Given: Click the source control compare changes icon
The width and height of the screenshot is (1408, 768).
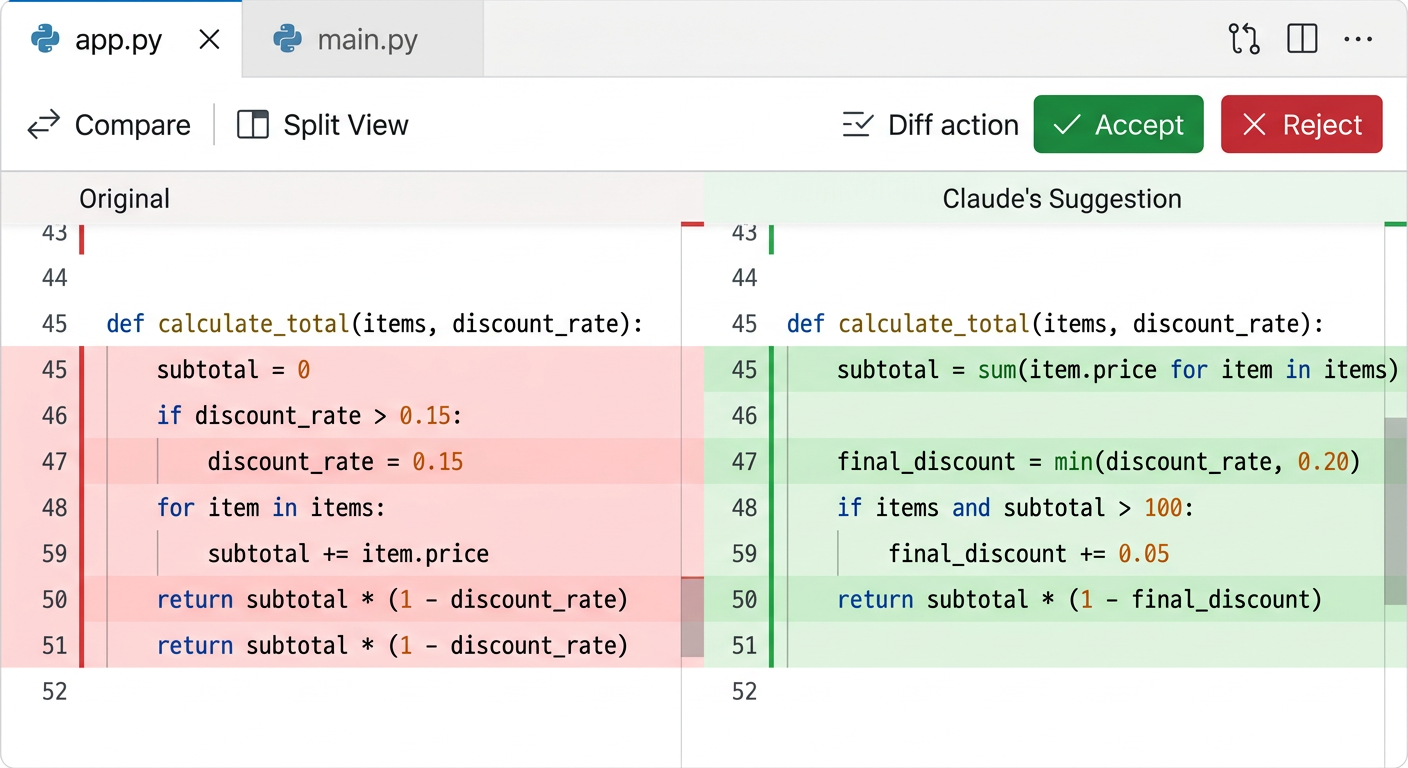Looking at the screenshot, I should pyautogui.click(x=1244, y=39).
